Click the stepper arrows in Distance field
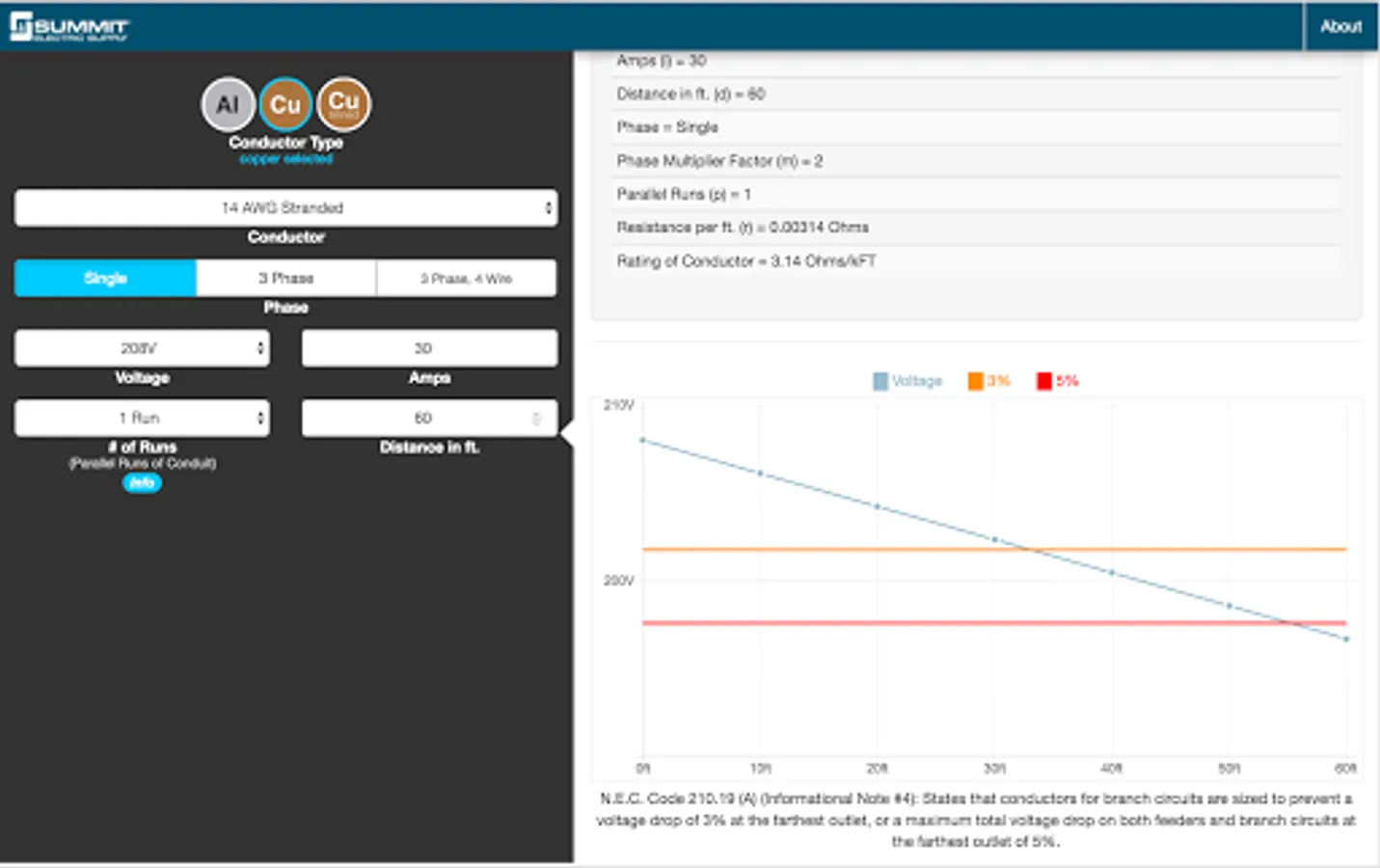 (537, 419)
